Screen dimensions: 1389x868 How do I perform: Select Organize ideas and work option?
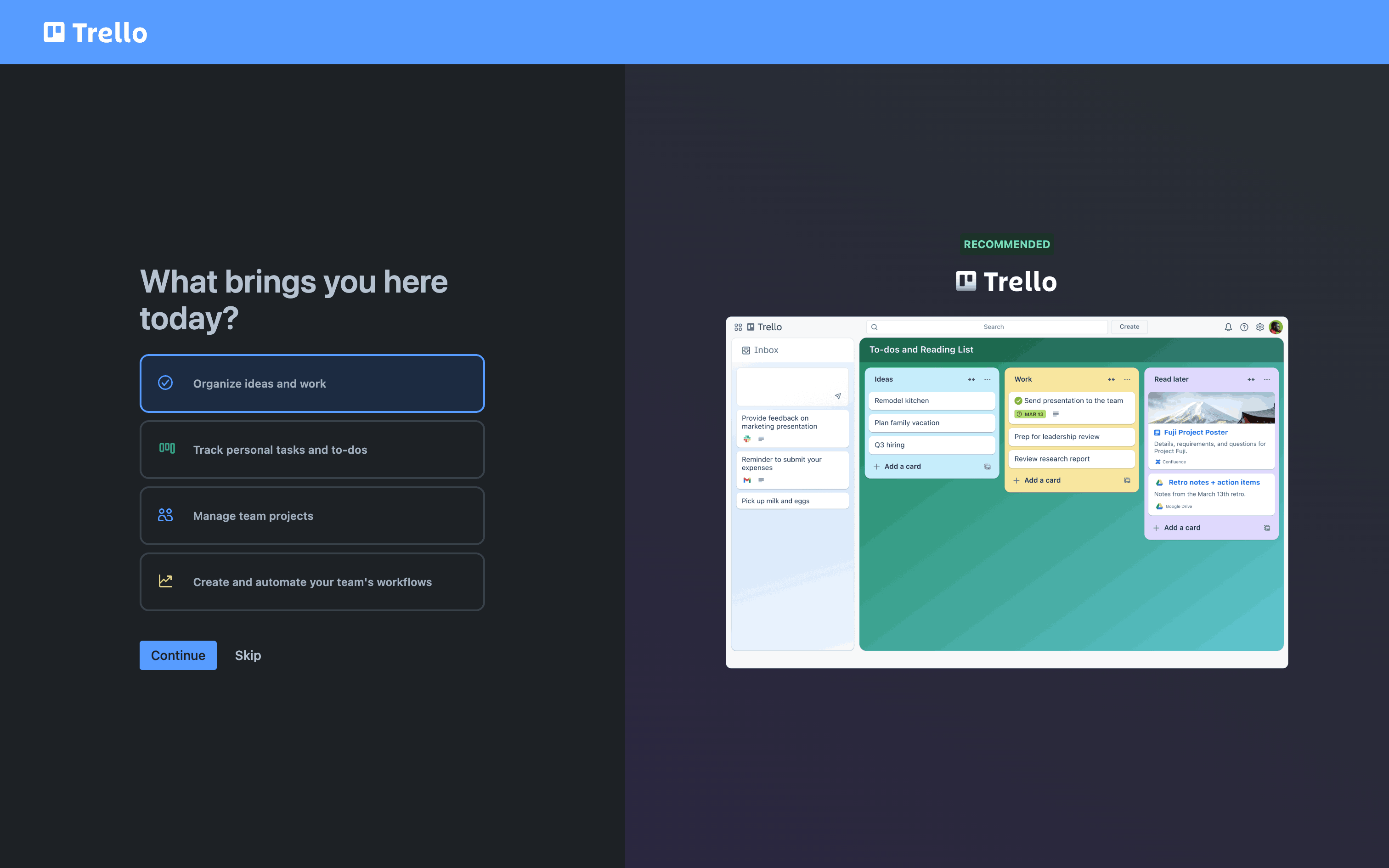coord(312,383)
